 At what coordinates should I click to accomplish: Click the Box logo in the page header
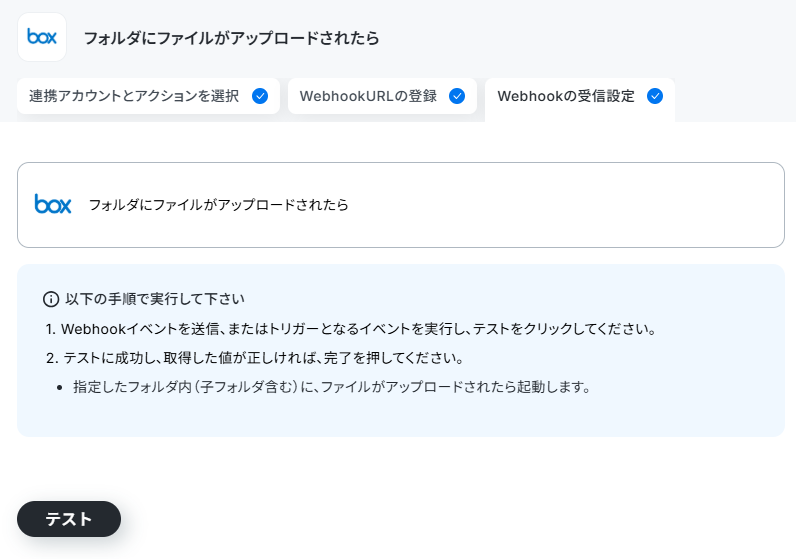42,37
